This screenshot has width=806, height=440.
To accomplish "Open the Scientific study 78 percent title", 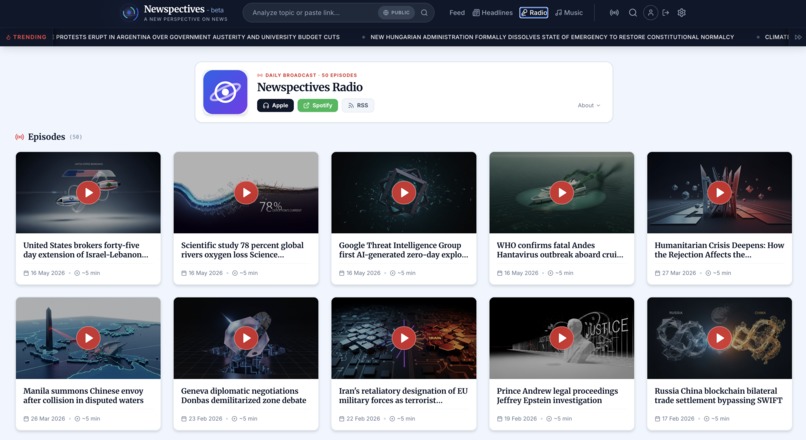I will click(243, 250).
